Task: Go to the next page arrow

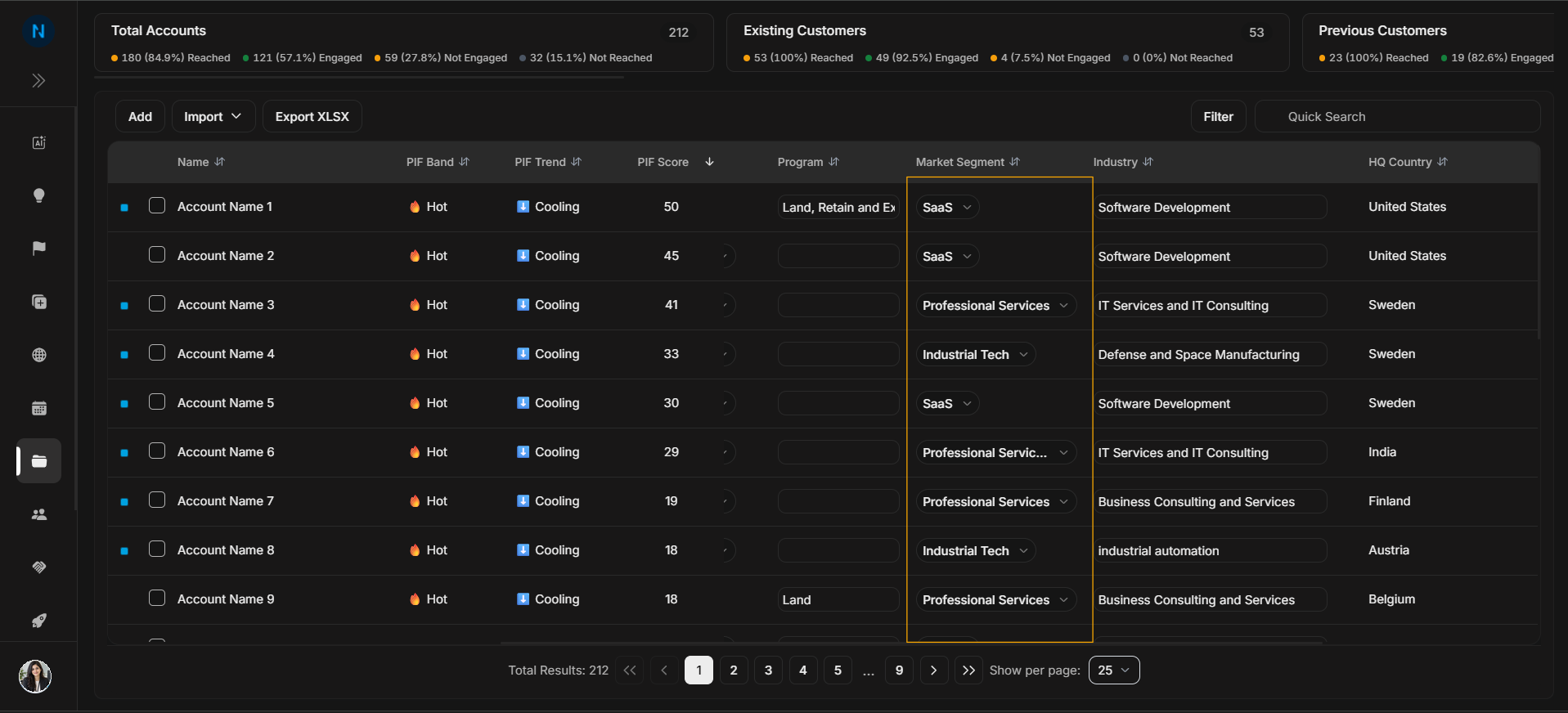Action: (x=933, y=670)
